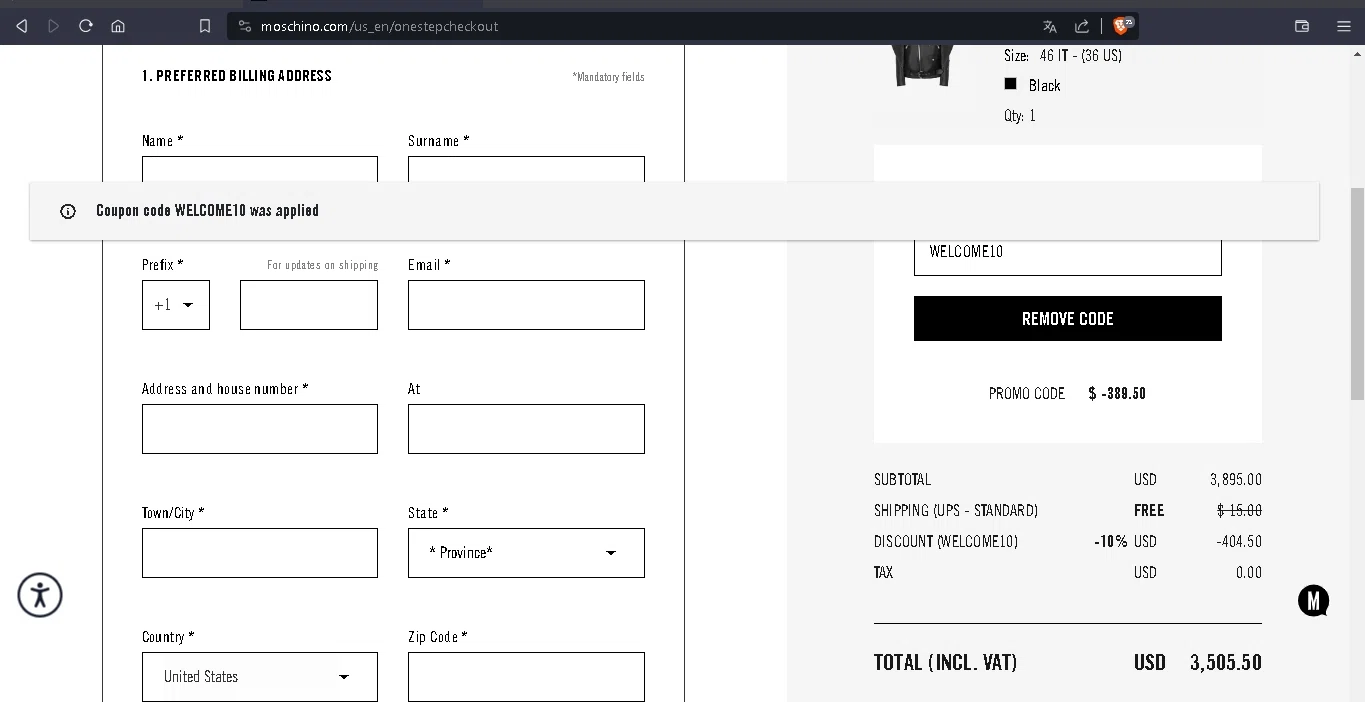The height and width of the screenshot is (702, 1365).
Task: Click the 'For updates on shipping' hint
Action: click(322, 265)
